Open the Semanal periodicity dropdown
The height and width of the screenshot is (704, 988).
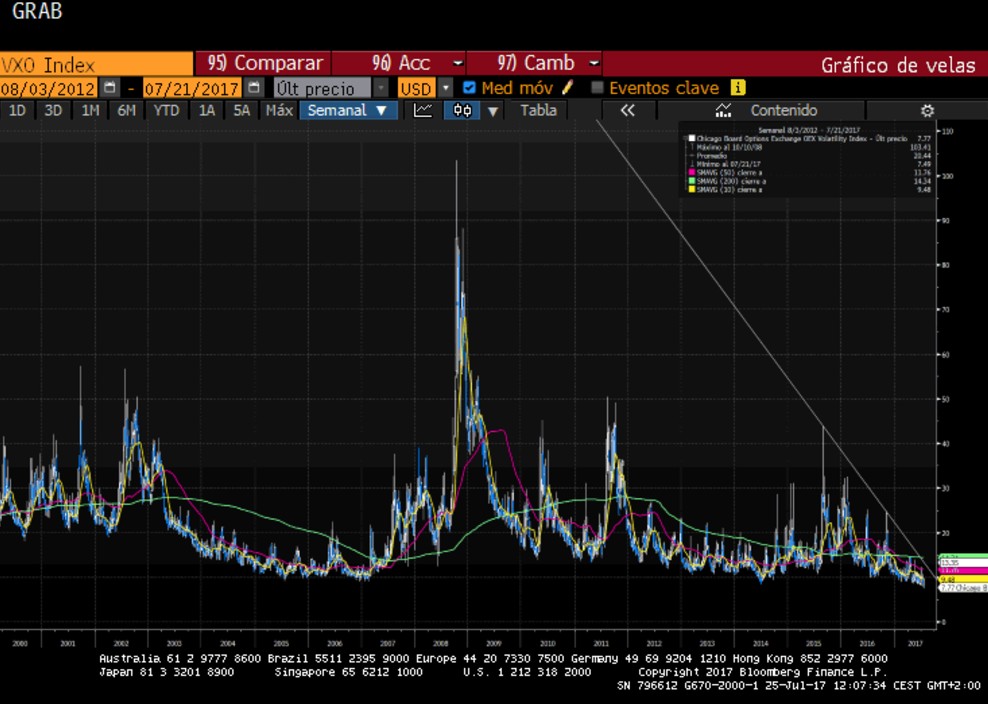tap(349, 110)
